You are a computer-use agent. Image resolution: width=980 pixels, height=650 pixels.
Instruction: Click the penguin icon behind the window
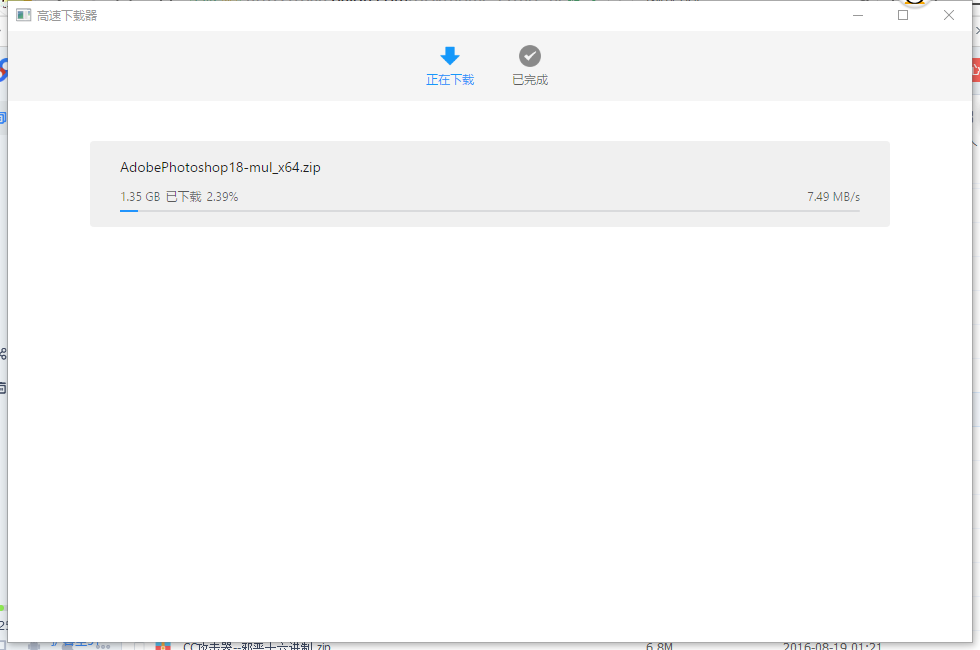913,3
